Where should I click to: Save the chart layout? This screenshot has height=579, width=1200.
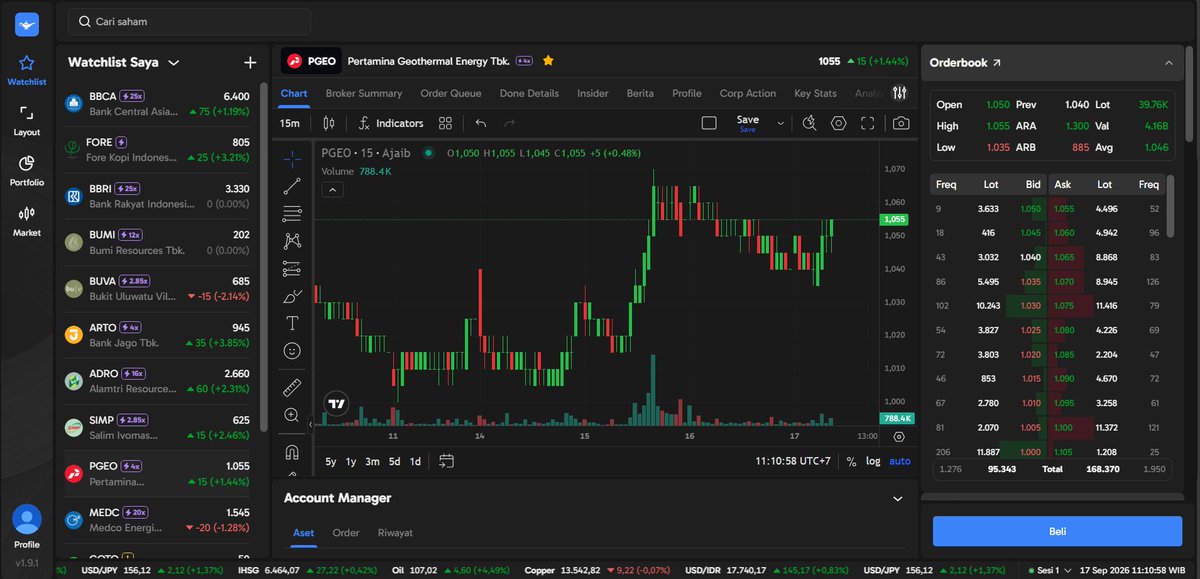click(x=747, y=123)
